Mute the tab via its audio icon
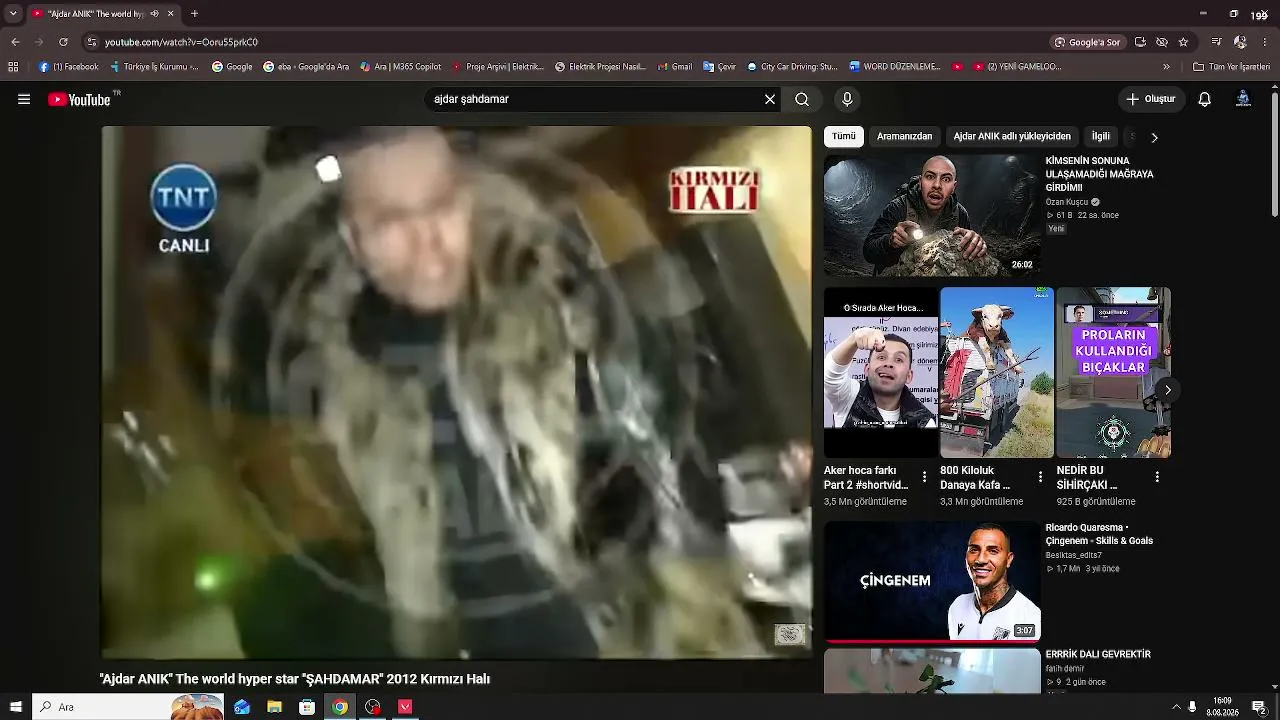1280x720 pixels. [153, 14]
